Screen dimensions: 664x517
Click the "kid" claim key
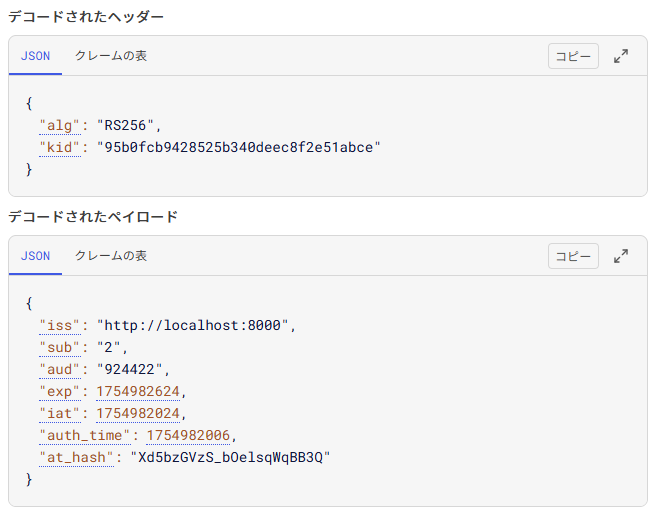(x=60, y=148)
